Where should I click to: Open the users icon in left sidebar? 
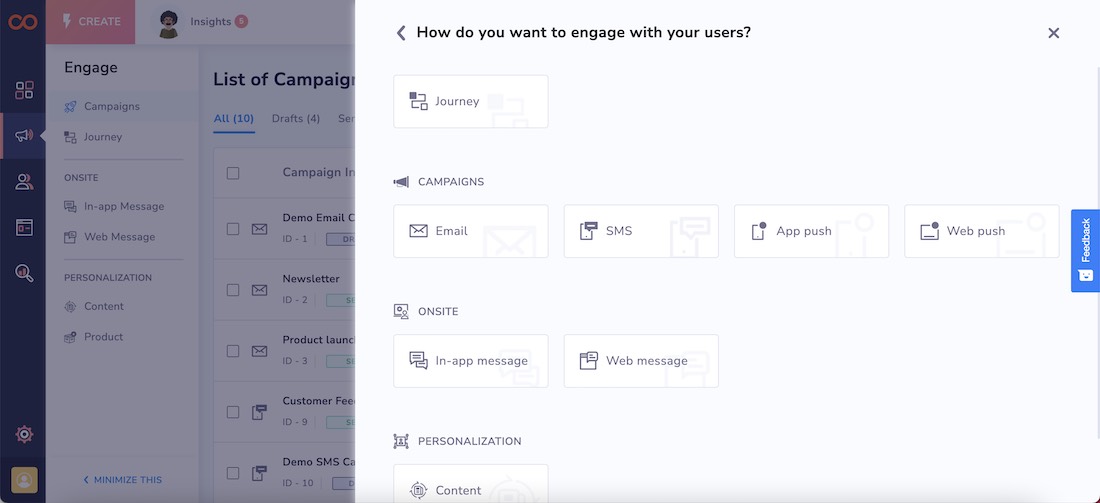[x=24, y=182]
